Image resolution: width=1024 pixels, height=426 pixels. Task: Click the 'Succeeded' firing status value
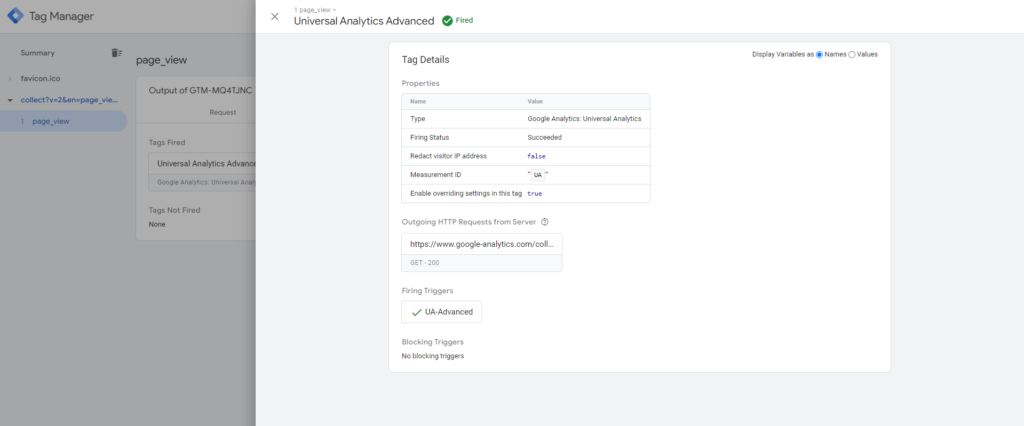tap(545, 138)
